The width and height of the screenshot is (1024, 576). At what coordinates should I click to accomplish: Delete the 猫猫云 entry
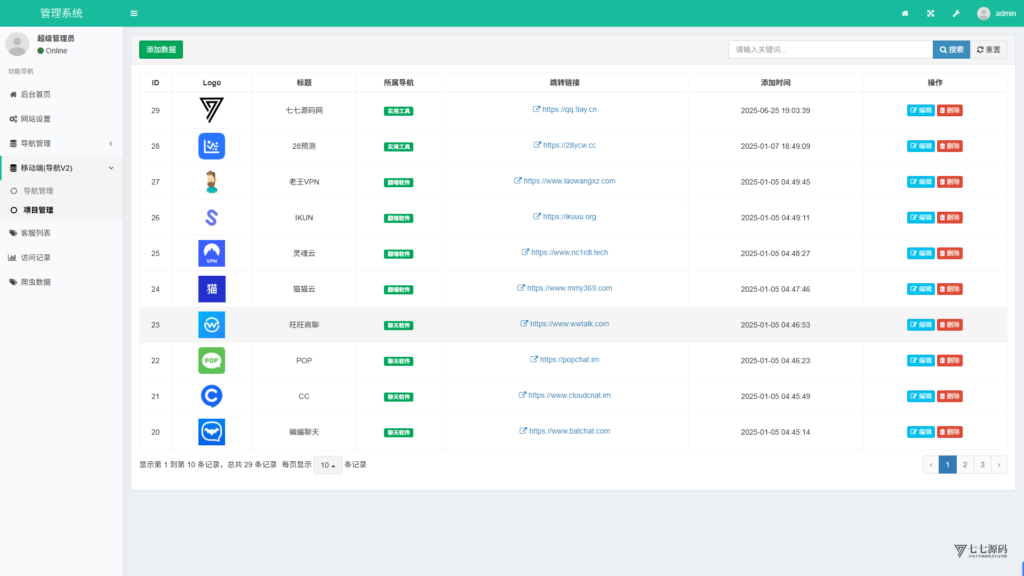point(950,289)
